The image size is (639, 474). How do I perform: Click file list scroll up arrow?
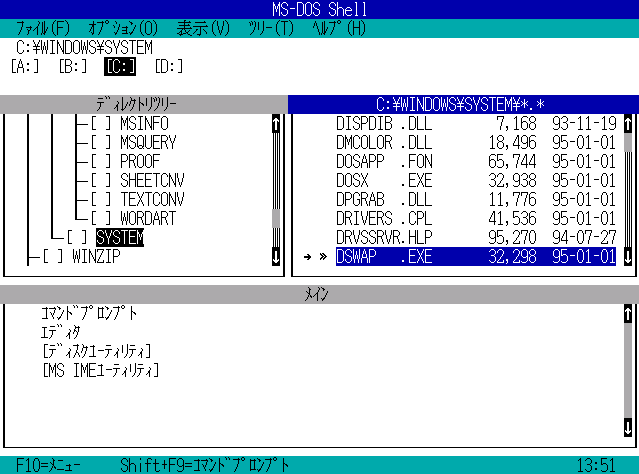[x=628, y=123]
